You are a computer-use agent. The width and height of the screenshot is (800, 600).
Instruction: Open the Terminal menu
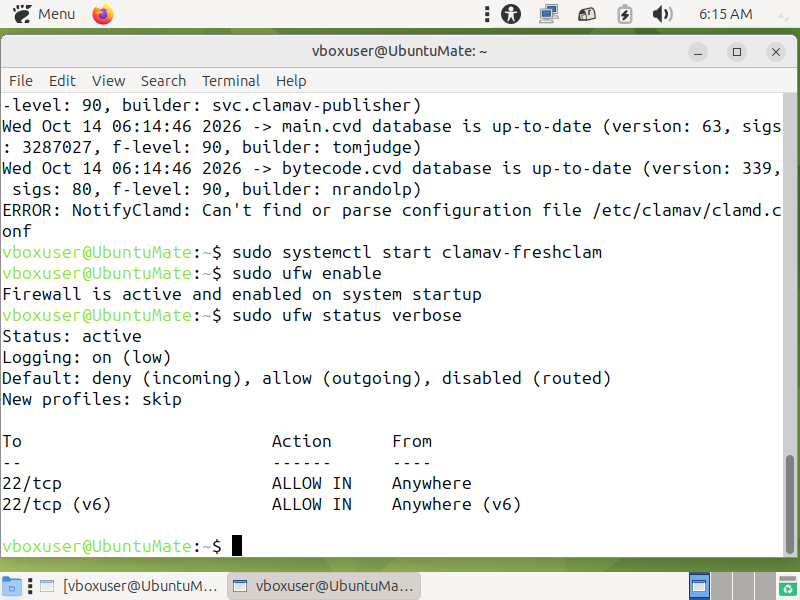[x=231, y=81]
